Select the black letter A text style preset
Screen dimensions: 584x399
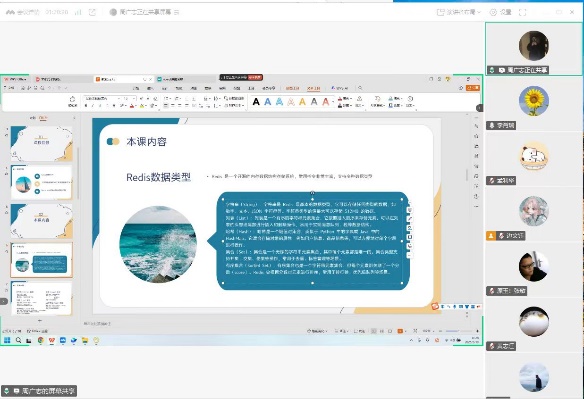tap(256, 101)
